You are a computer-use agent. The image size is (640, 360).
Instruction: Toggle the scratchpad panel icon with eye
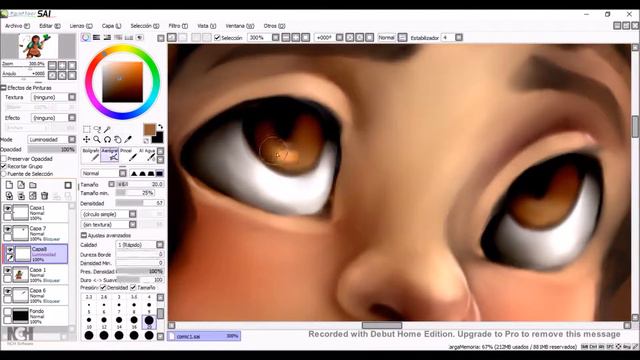[139, 38]
